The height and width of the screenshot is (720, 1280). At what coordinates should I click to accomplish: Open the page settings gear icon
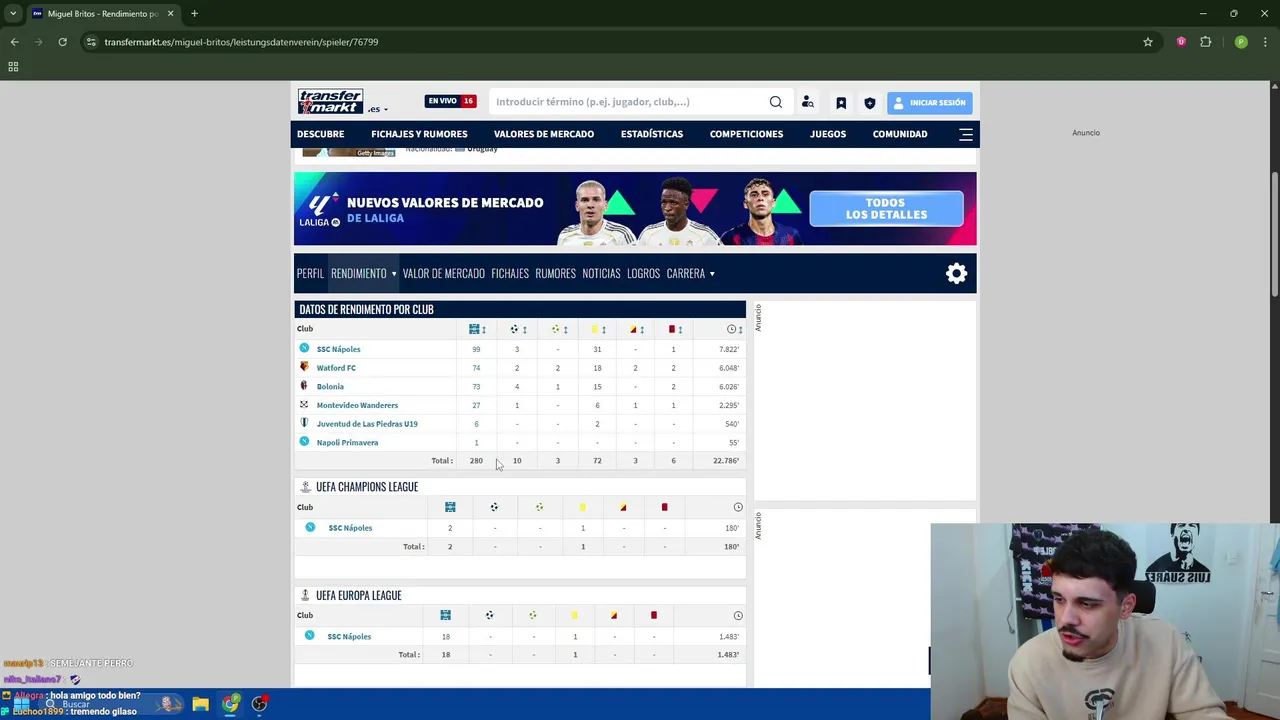point(957,273)
